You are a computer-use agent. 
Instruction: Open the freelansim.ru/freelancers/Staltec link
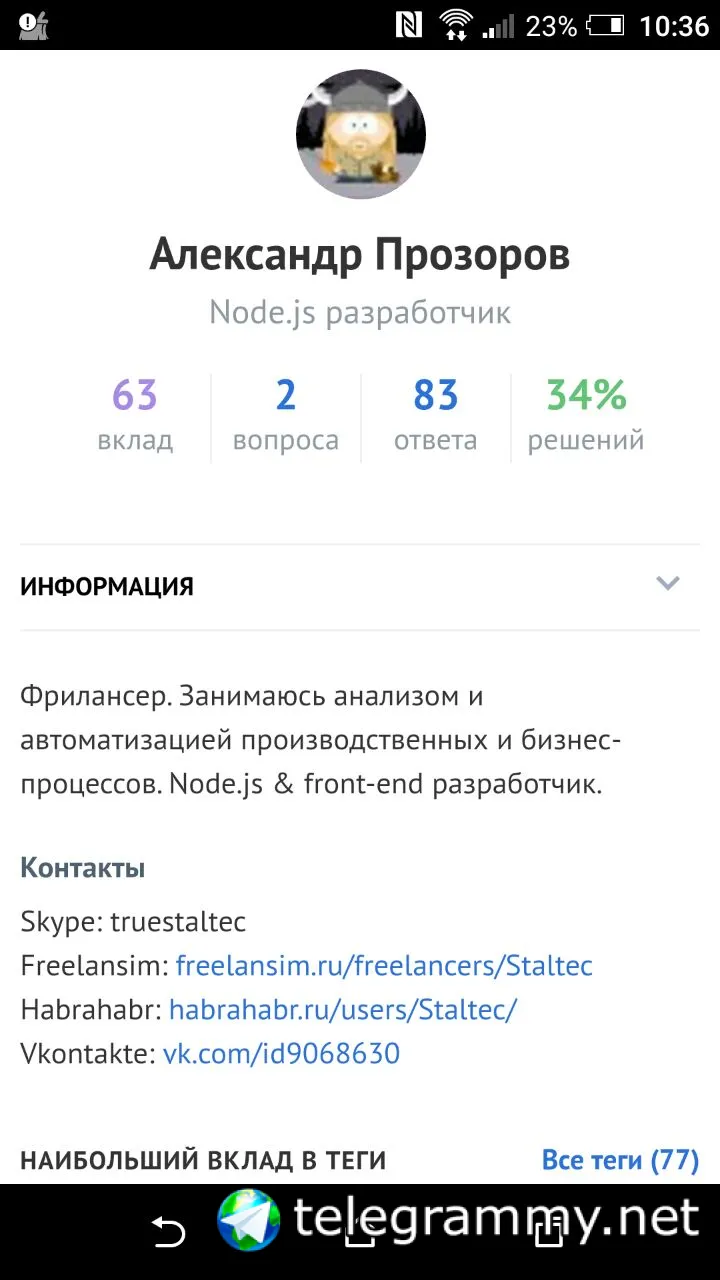(x=384, y=966)
